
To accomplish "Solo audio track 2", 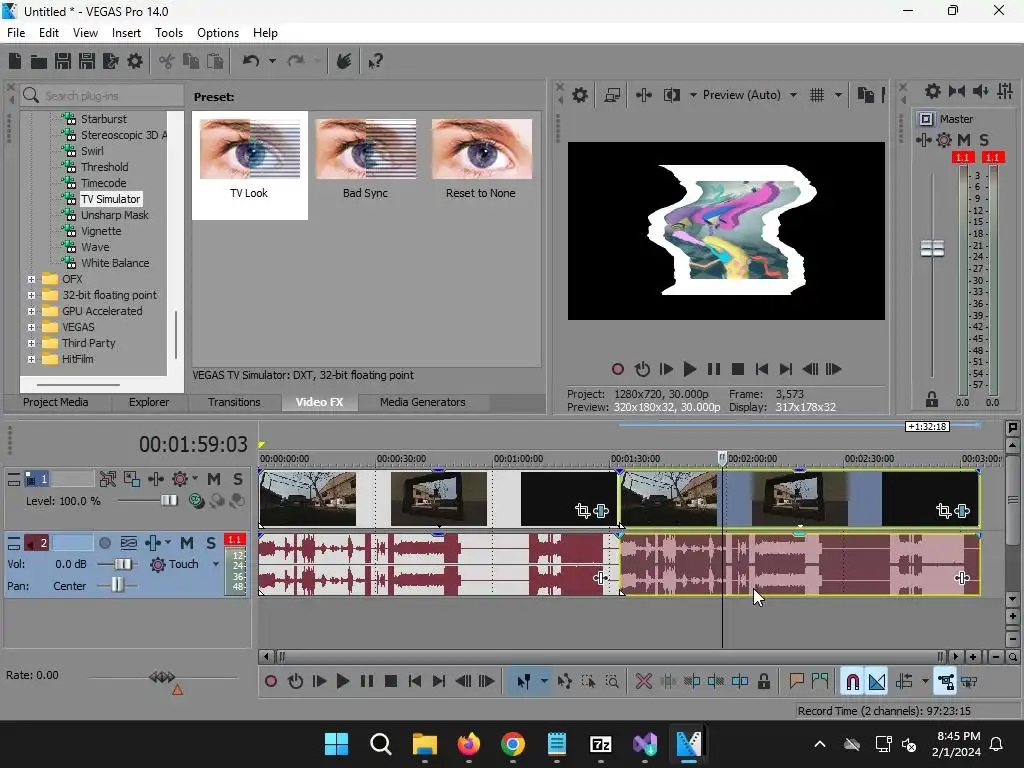I will (x=211, y=543).
